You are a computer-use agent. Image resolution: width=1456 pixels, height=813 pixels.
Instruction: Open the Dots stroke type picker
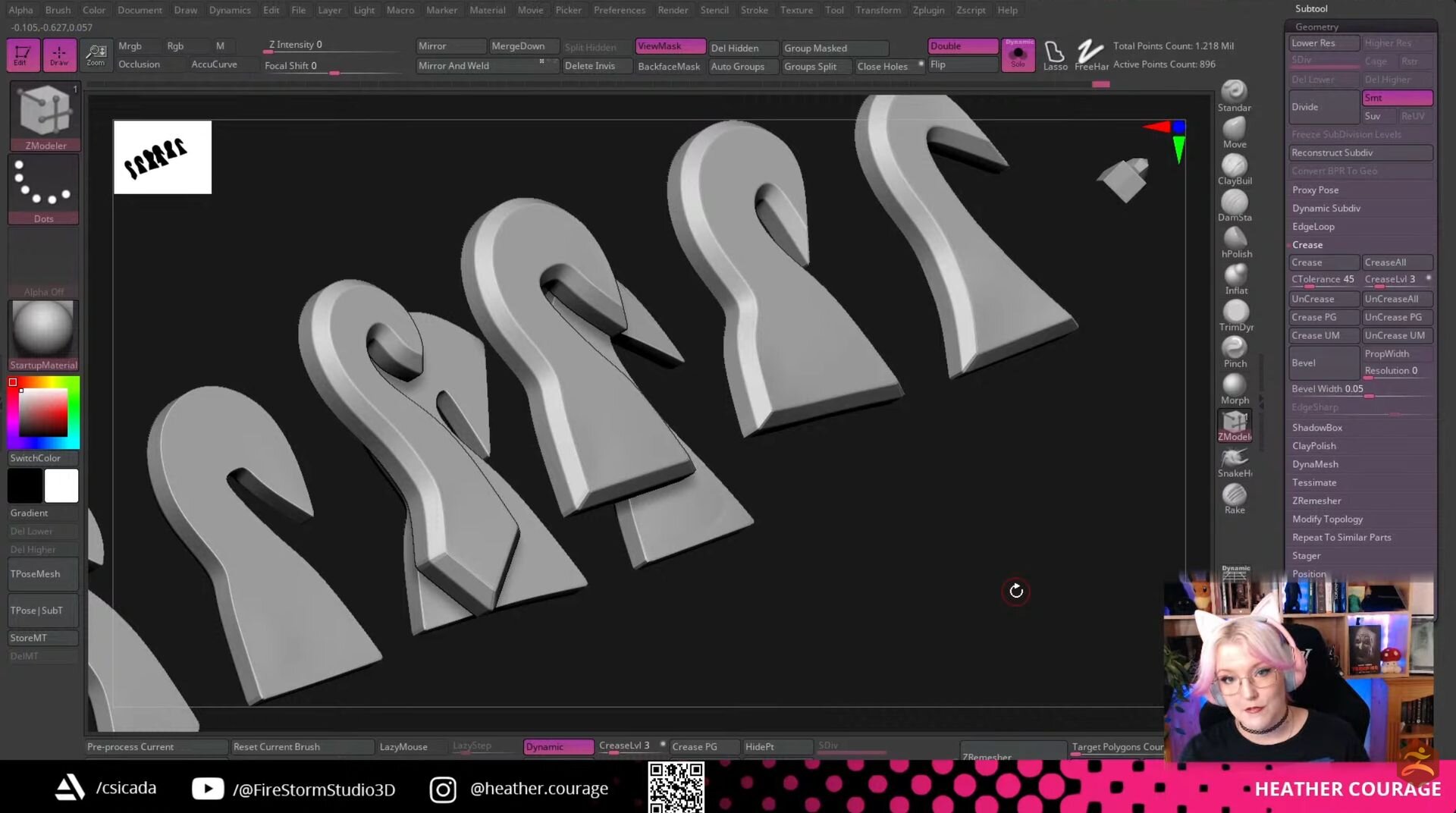coord(43,189)
